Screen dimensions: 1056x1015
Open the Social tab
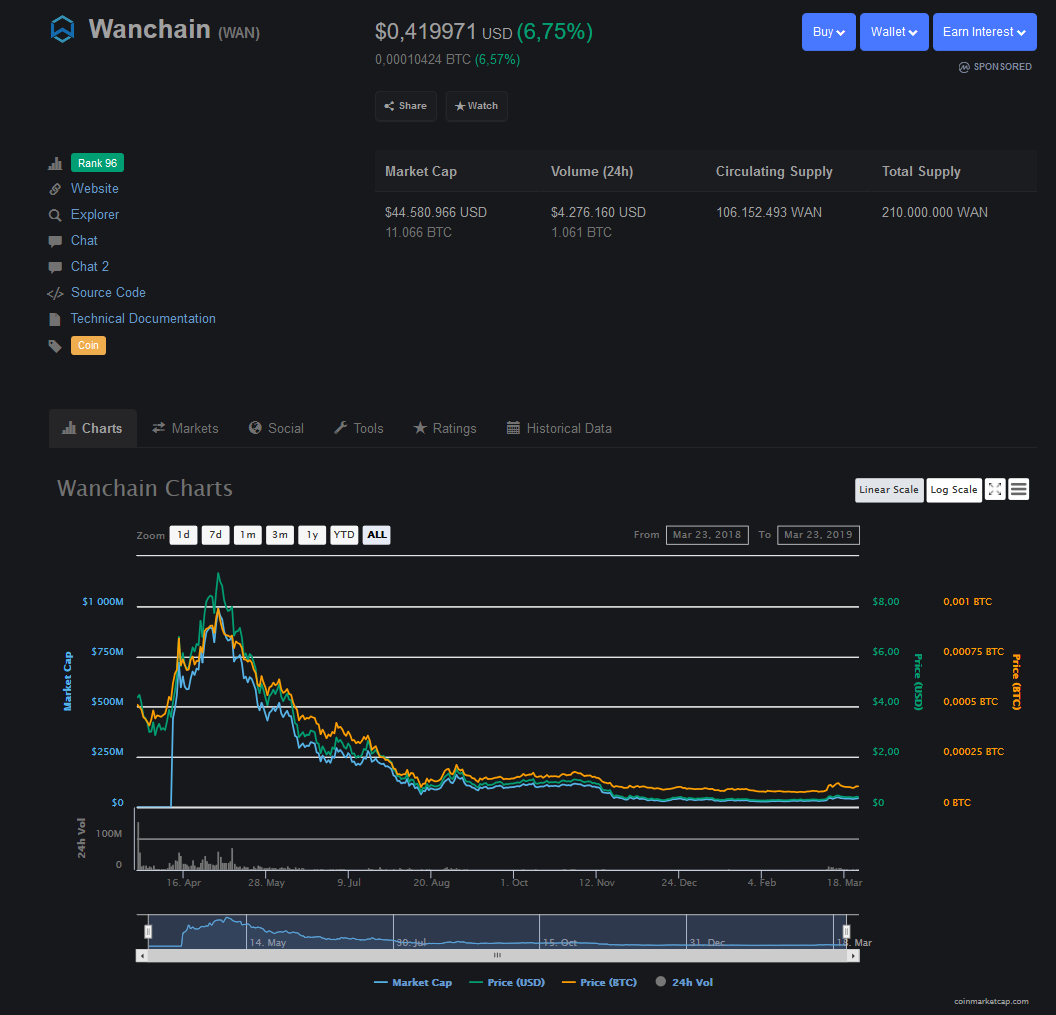click(276, 428)
